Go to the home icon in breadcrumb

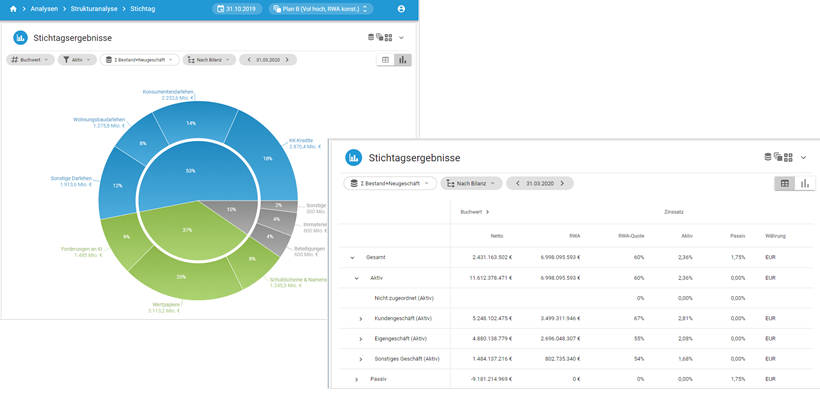pyautogui.click(x=13, y=9)
